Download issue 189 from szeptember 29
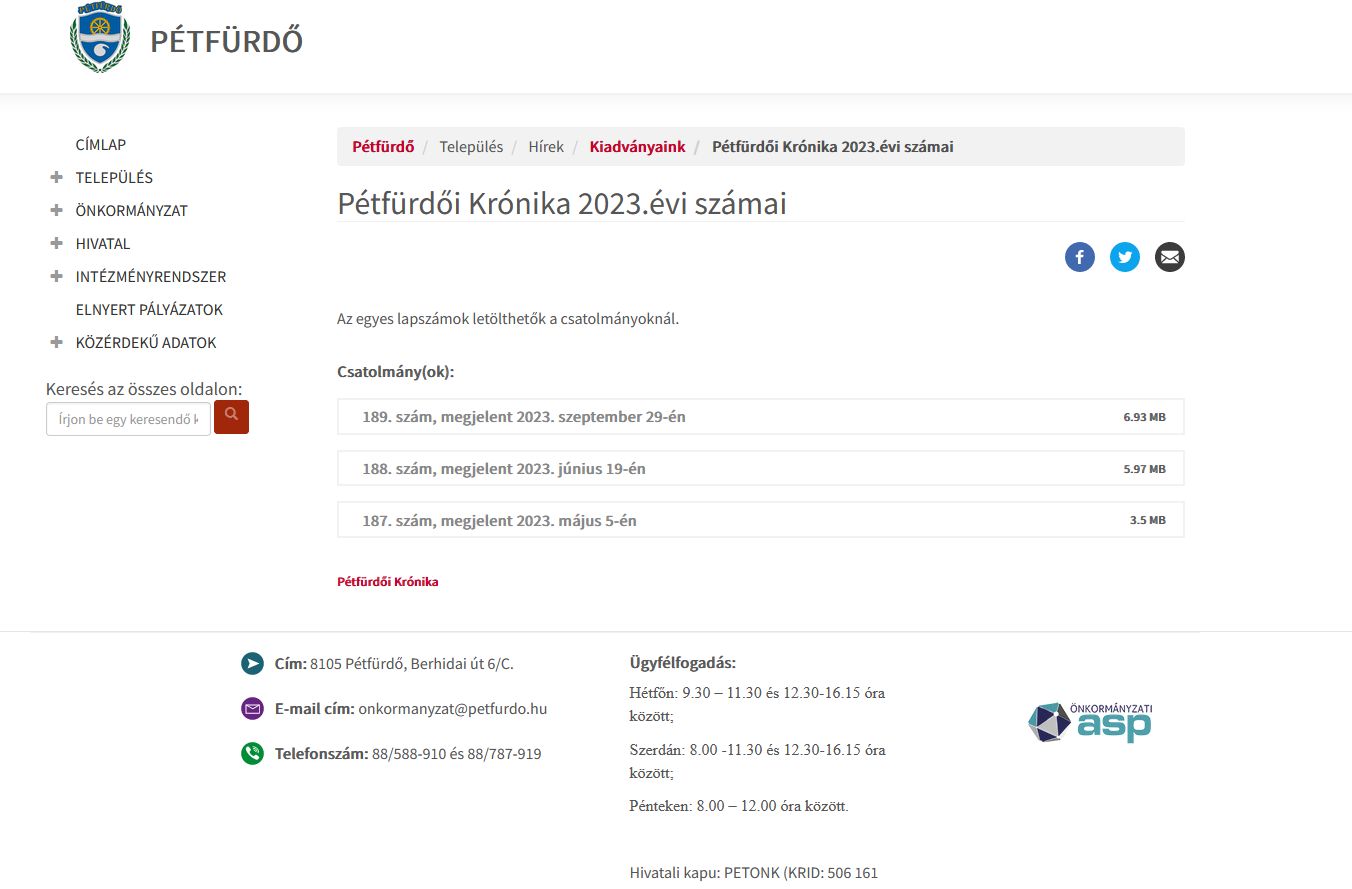Image resolution: width=1352 pixels, height=889 pixels. (760, 417)
